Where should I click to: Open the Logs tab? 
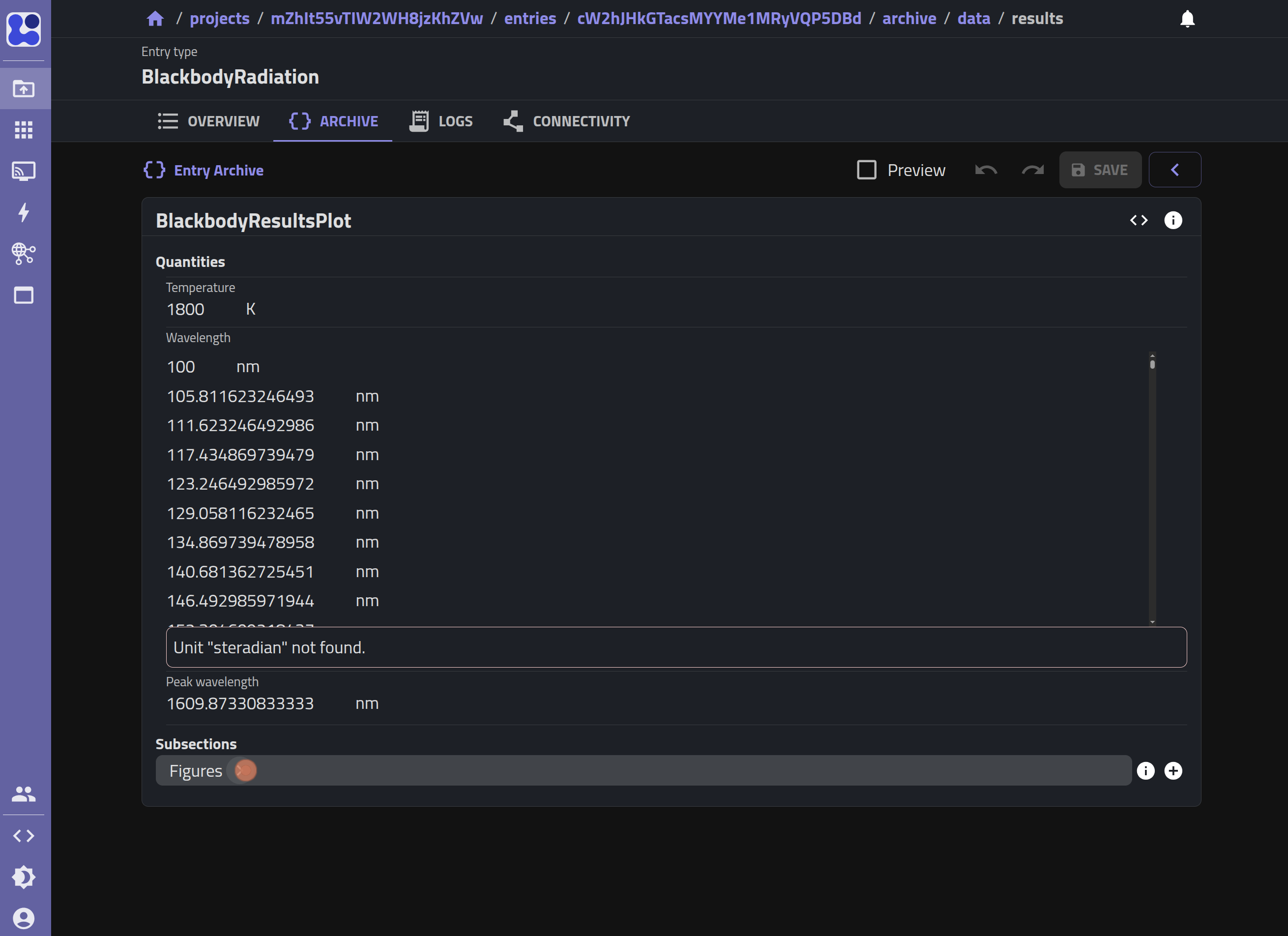440,121
